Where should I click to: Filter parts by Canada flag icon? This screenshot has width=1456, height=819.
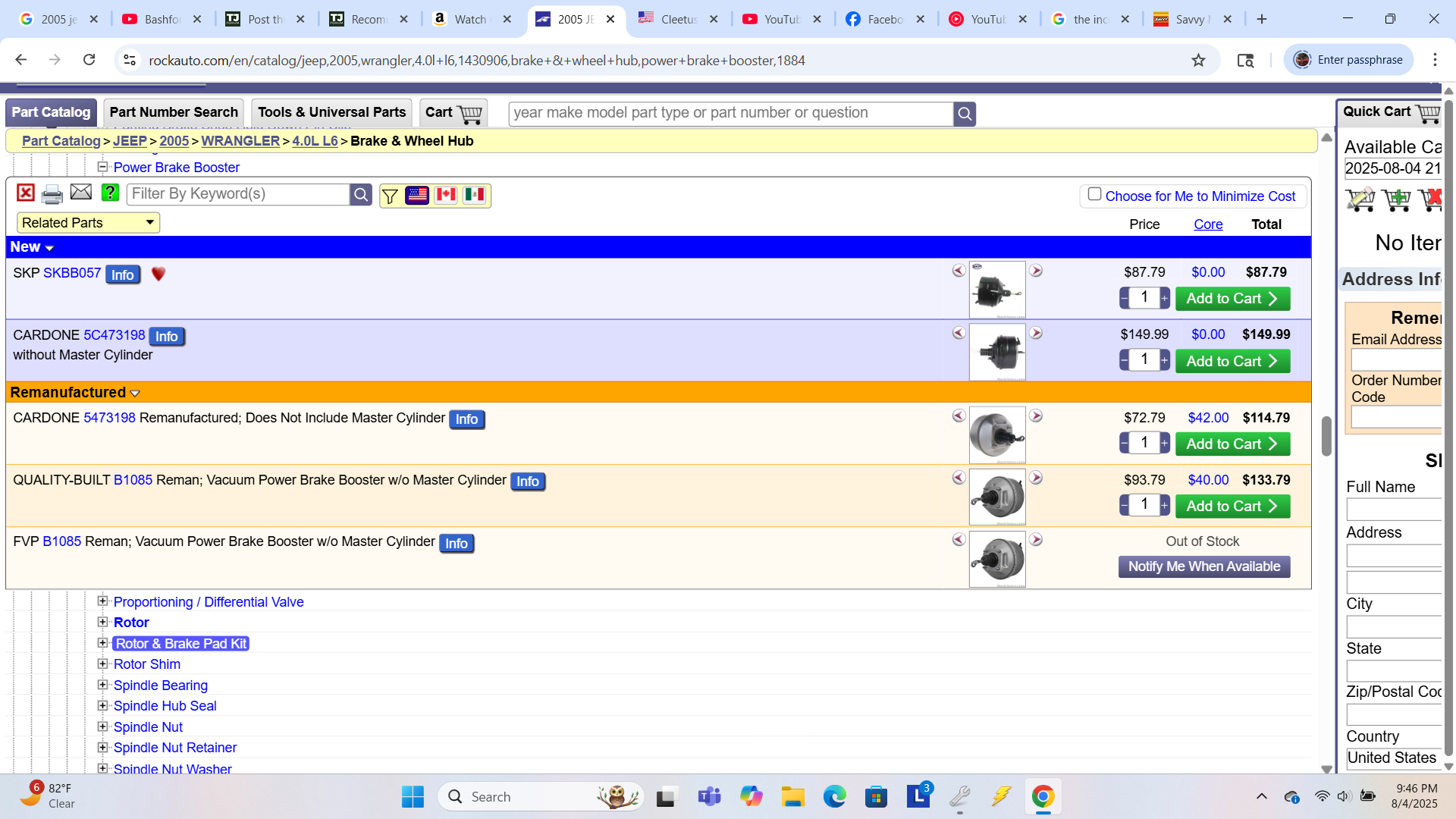pyautogui.click(x=446, y=195)
